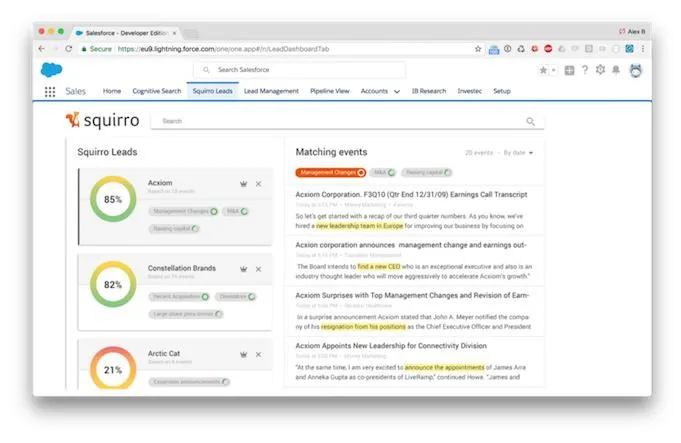Expand the Accounts tab dropdown chevron

[397, 92]
